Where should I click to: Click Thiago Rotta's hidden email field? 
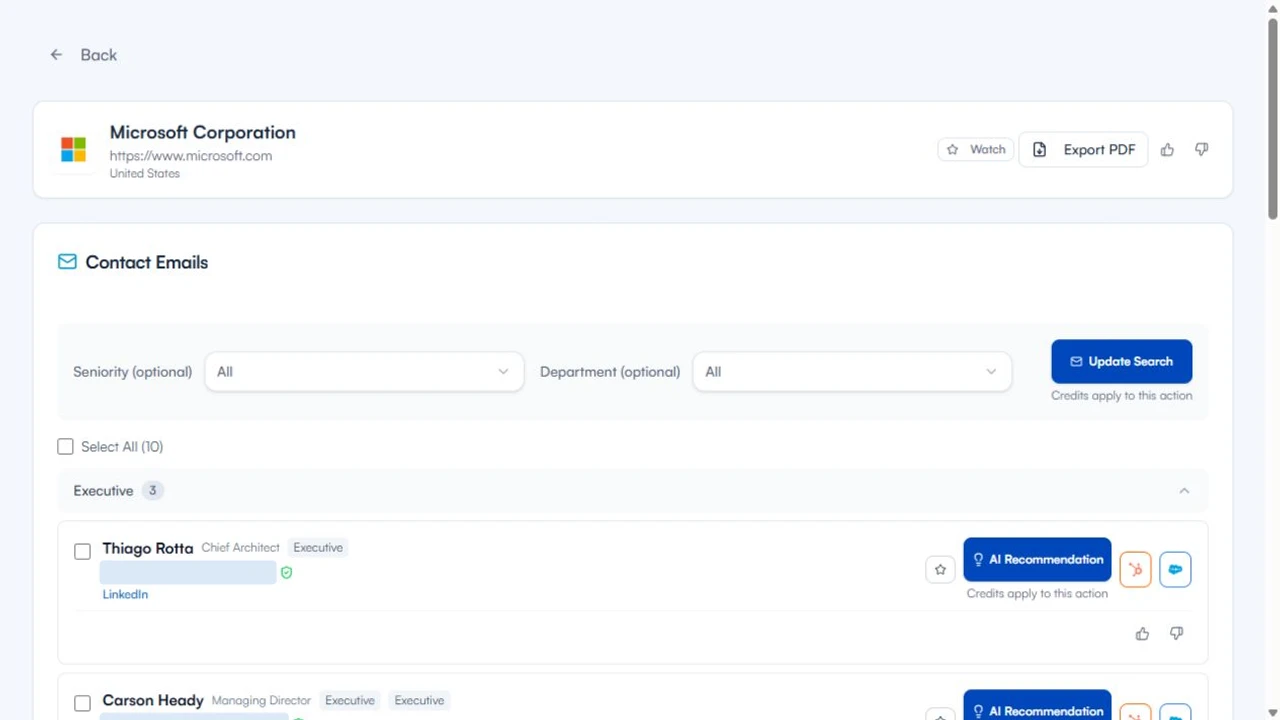(x=188, y=573)
